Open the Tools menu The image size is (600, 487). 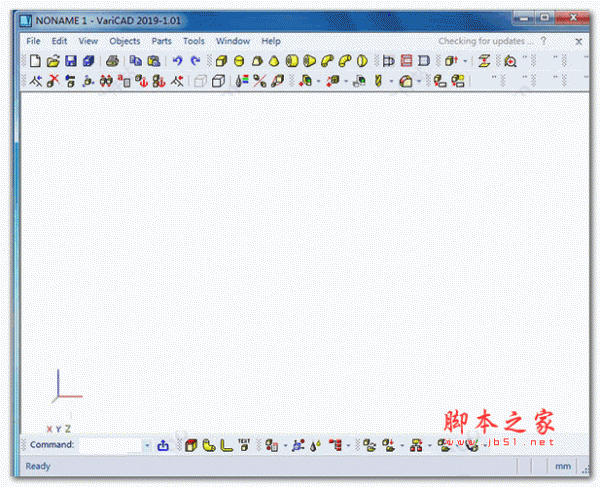[194, 41]
